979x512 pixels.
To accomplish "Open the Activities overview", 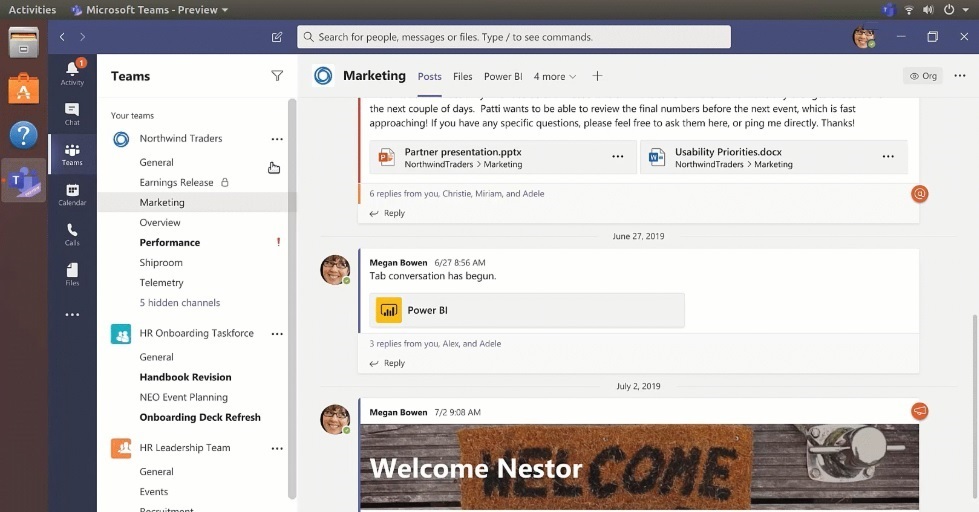I will [x=32, y=9].
